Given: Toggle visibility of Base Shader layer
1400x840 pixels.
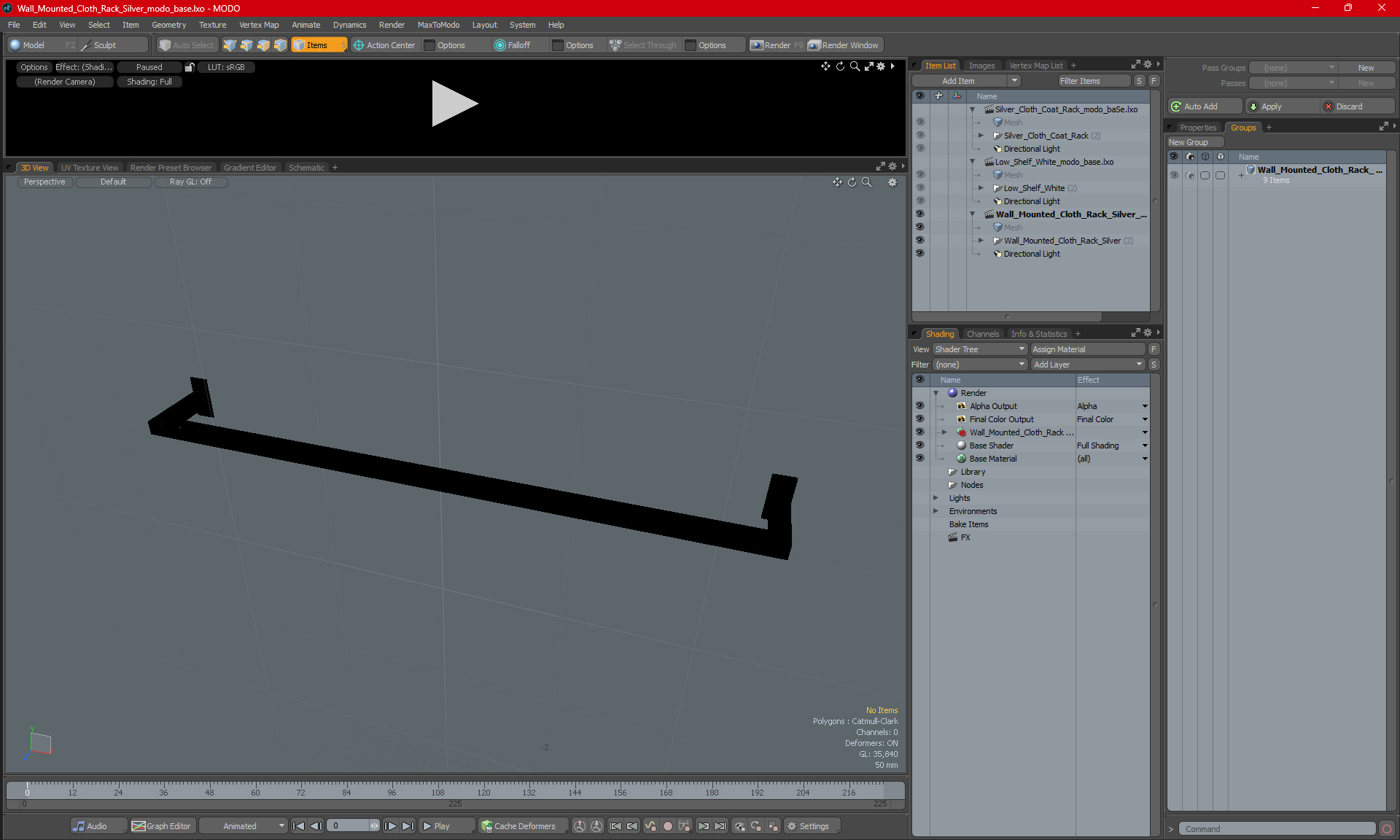Looking at the screenshot, I should (x=919, y=446).
